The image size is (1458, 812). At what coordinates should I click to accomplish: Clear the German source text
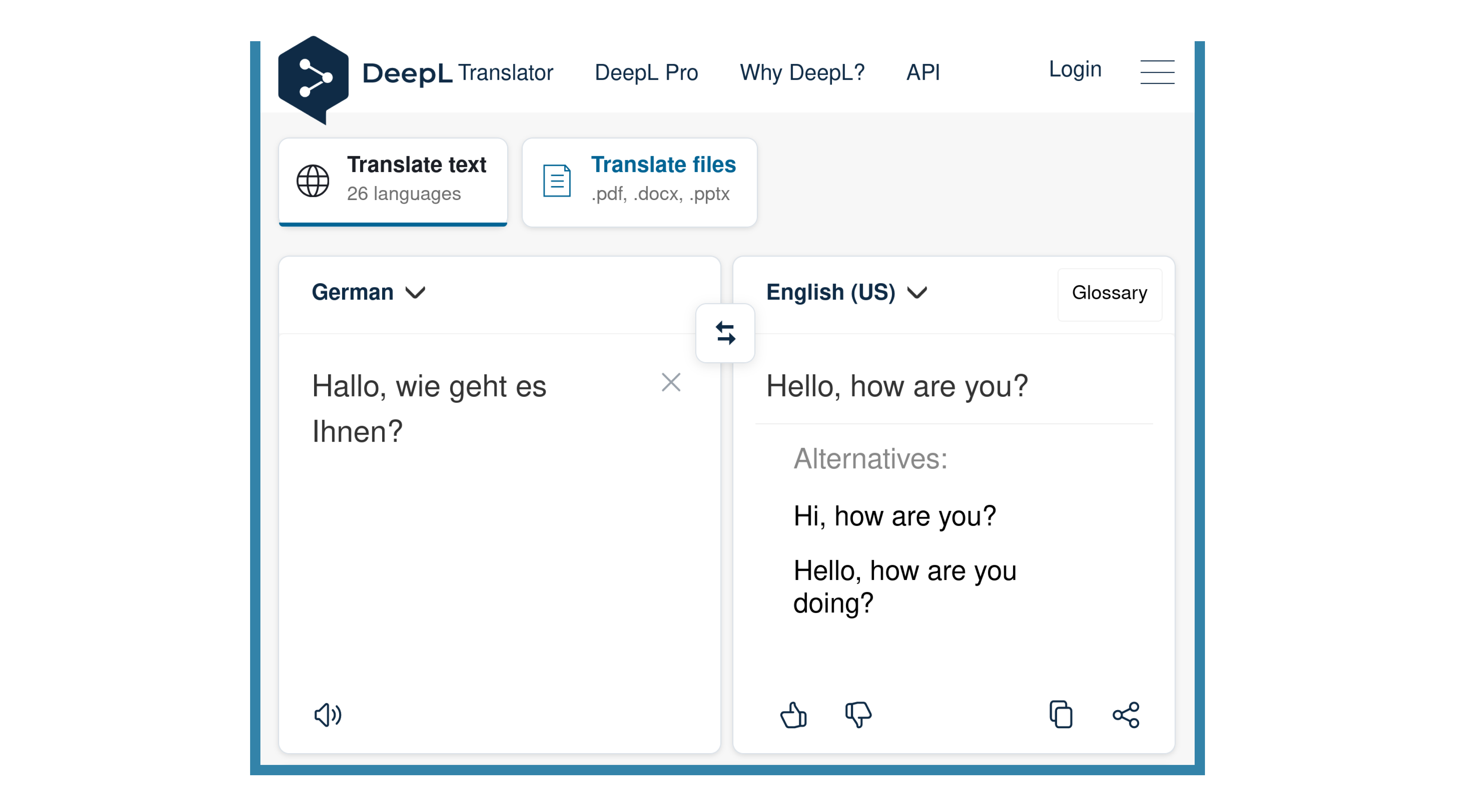point(671,382)
